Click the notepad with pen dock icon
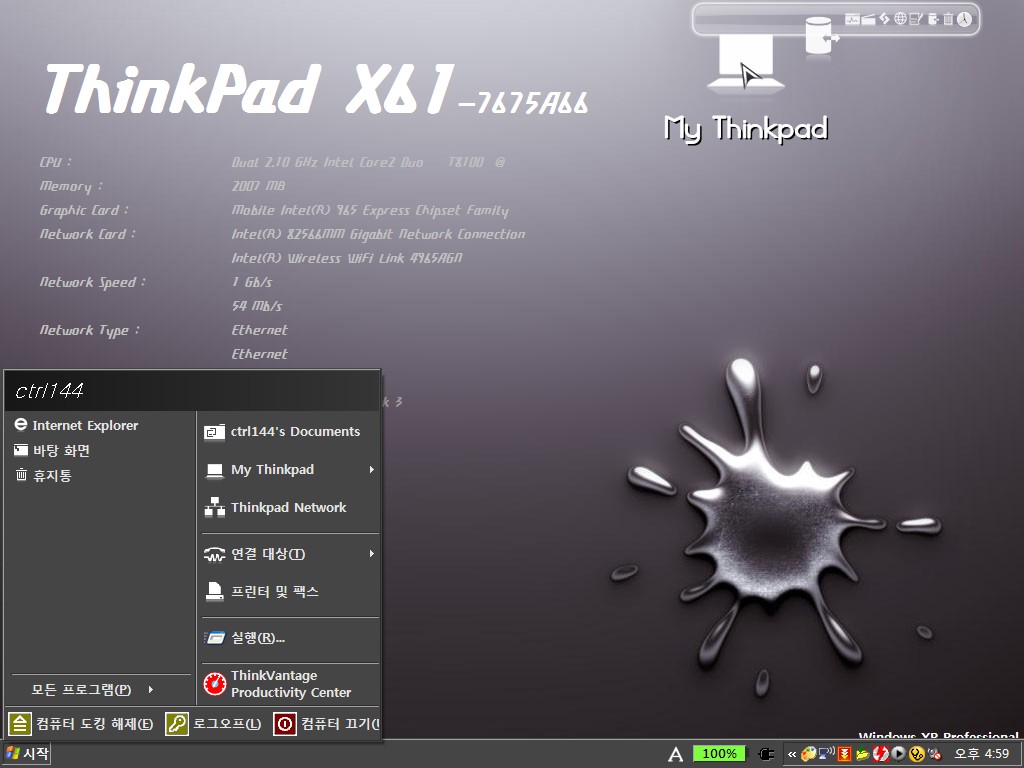Viewport: 1024px width, 768px height. (916, 19)
